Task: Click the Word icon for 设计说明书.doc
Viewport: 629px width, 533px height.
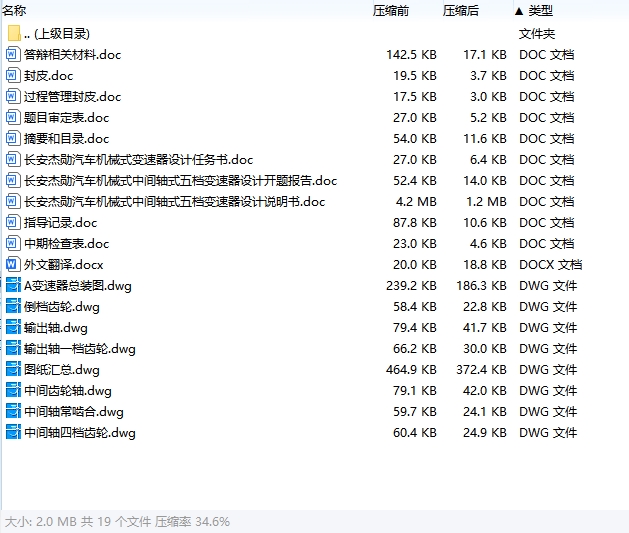Action: coord(13,201)
